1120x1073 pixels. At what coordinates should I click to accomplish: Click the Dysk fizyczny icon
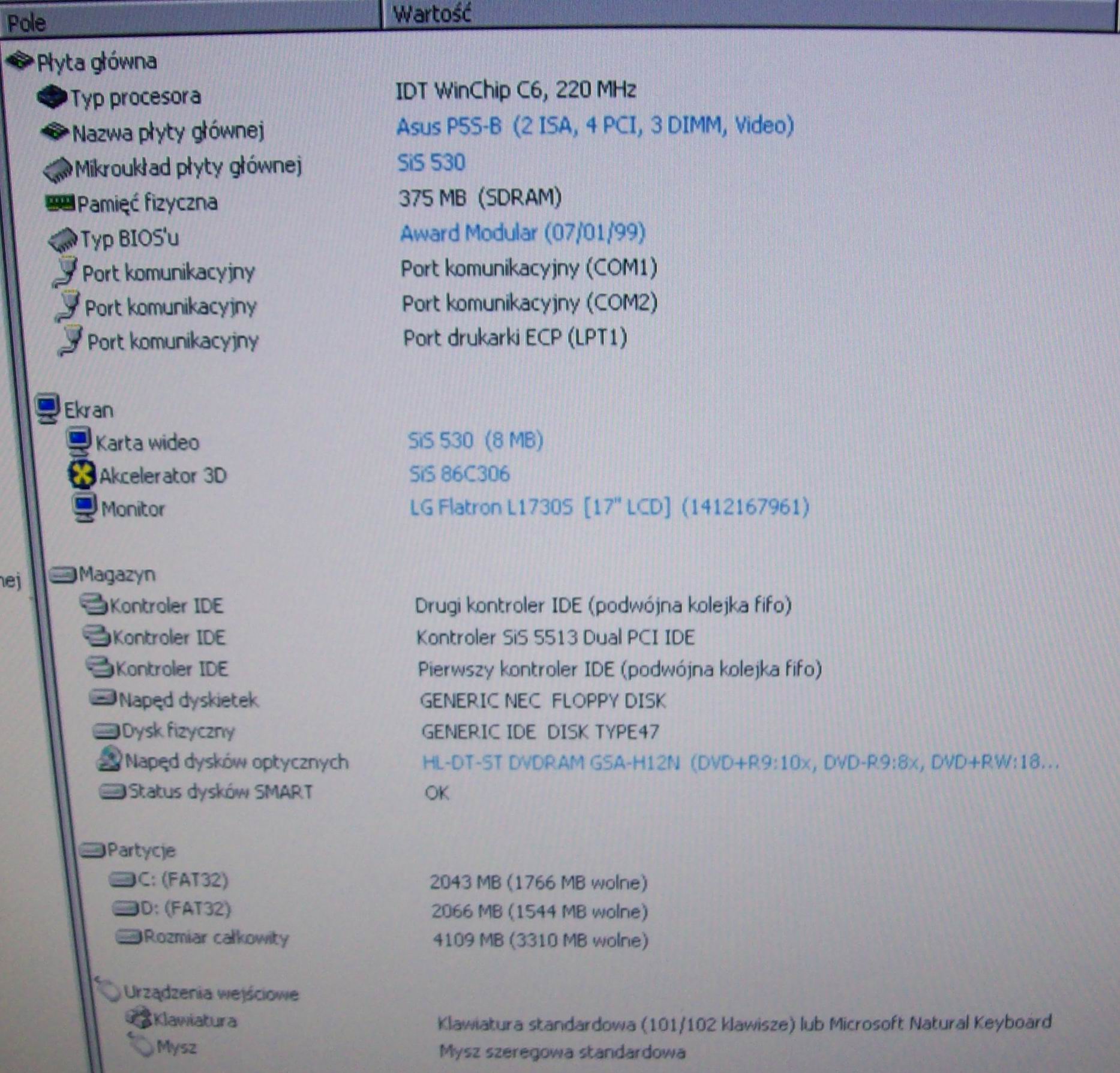106,731
